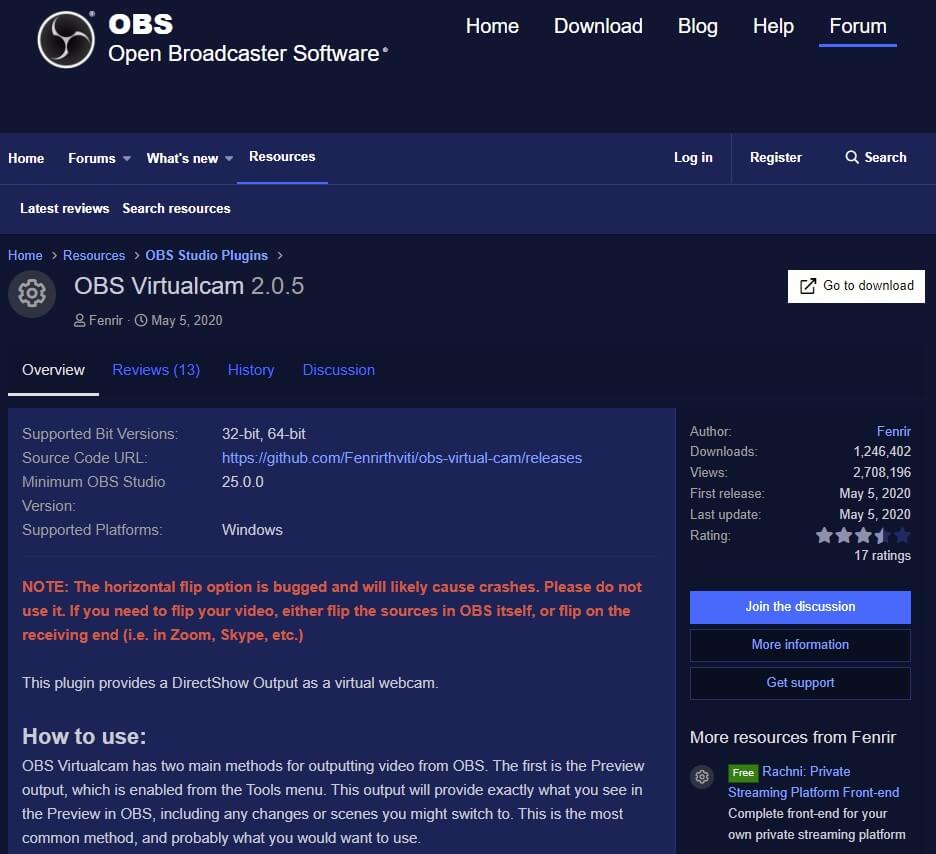Click the Search magnifier icon
Screen dimensions: 936x854
click(x=852, y=158)
